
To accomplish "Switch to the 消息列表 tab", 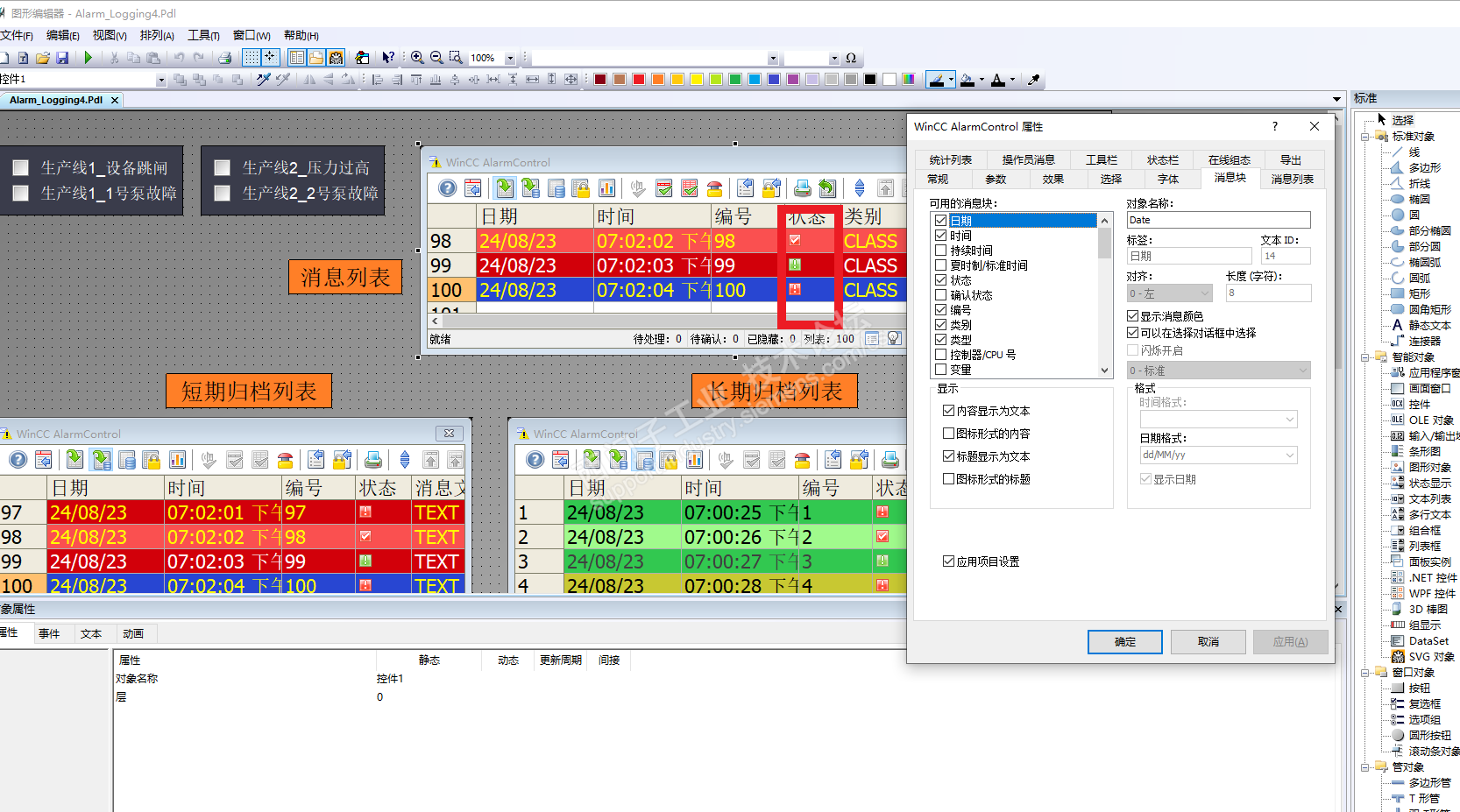I will (x=1292, y=180).
